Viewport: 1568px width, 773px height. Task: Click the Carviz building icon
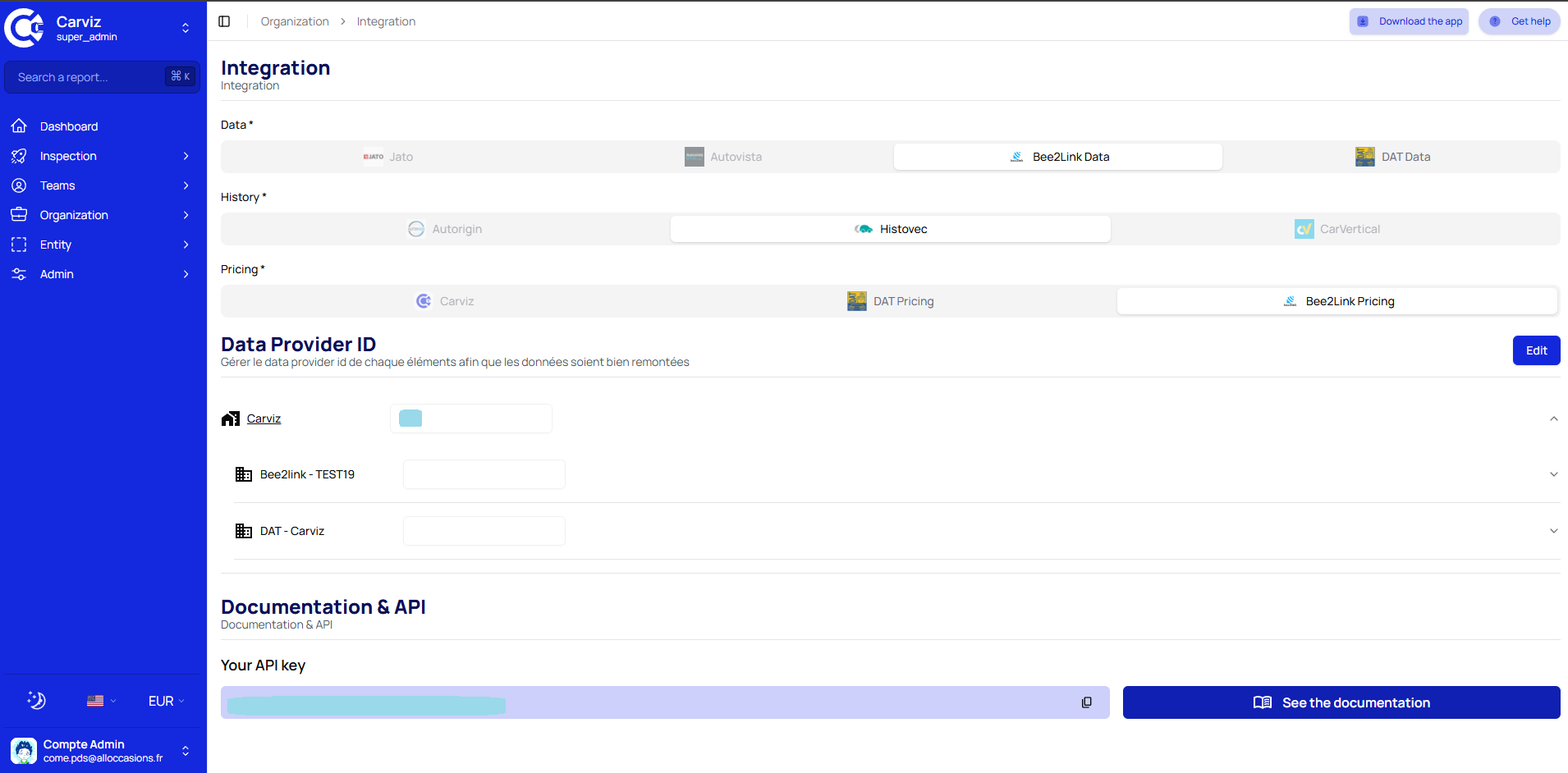(231, 419)
